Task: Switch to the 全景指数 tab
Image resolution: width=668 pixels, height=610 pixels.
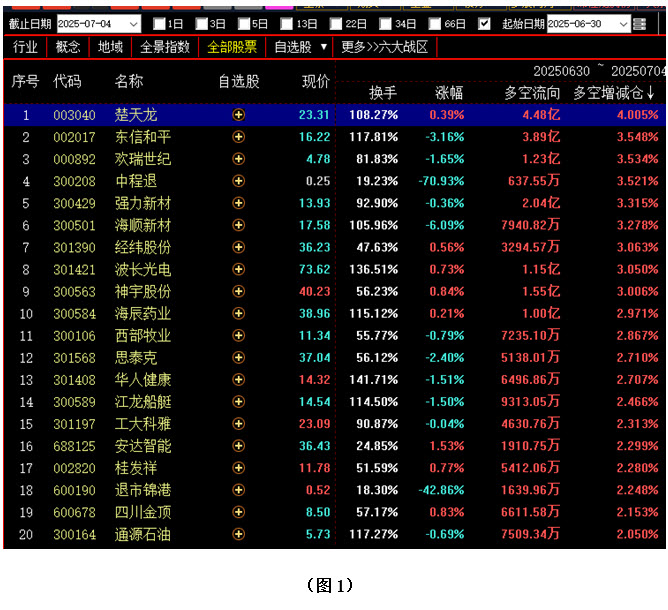Action: [165, 46]
